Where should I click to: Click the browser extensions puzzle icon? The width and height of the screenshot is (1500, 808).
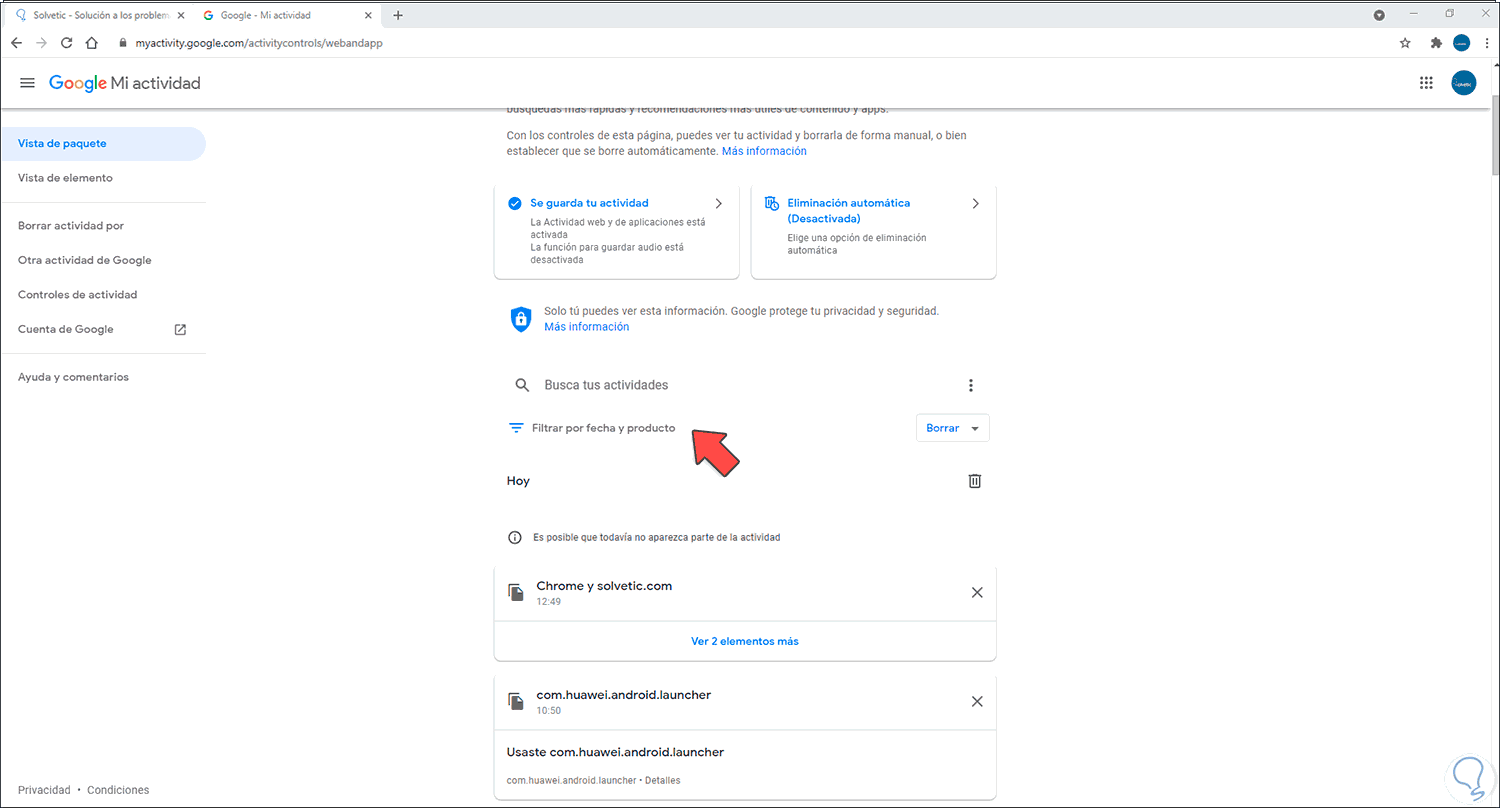pyautogui.click(x=1435, y=43)
